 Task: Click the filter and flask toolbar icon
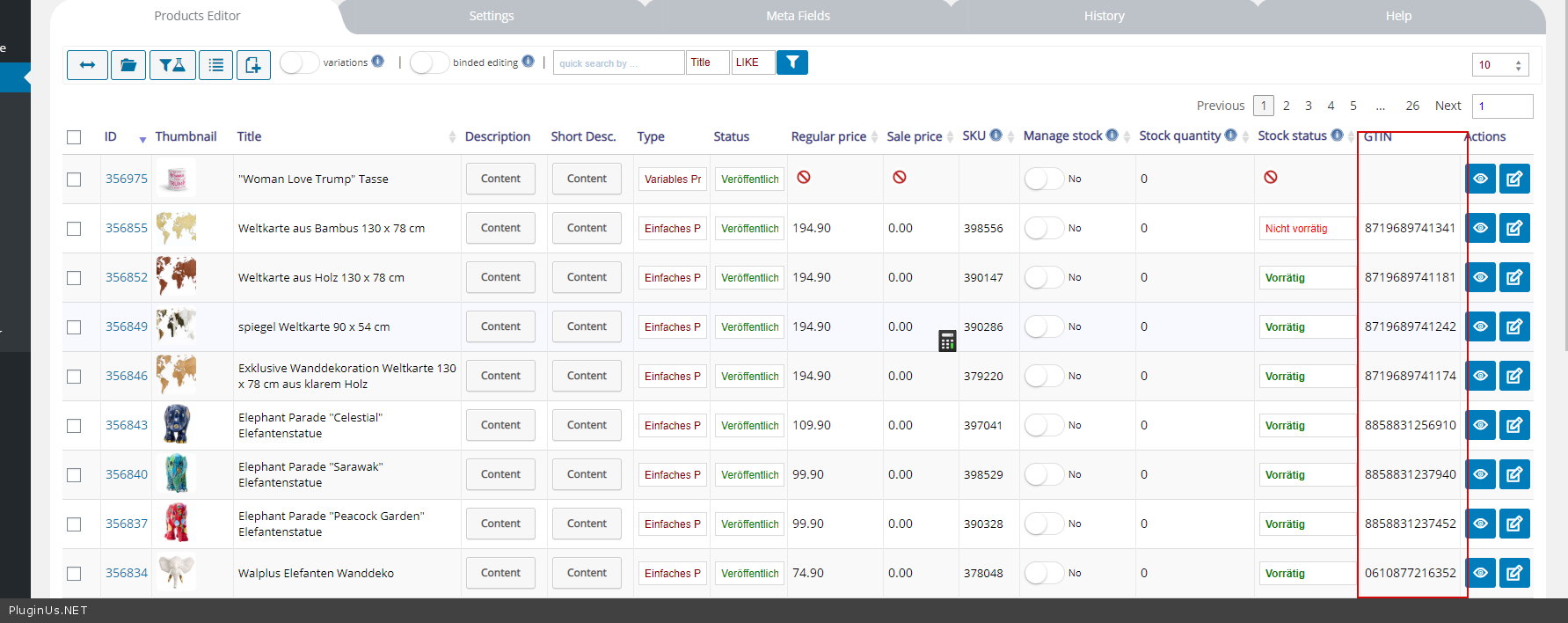172,65
